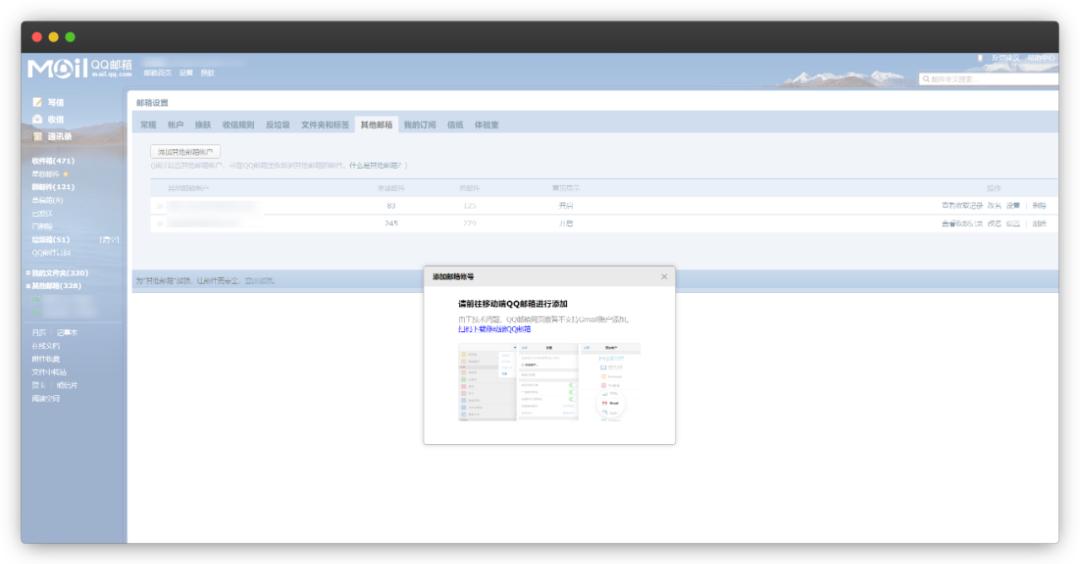The image size is (1080, 564).
Task: Click the yellow macOS minimize button
Action: (x=53, y=36)
